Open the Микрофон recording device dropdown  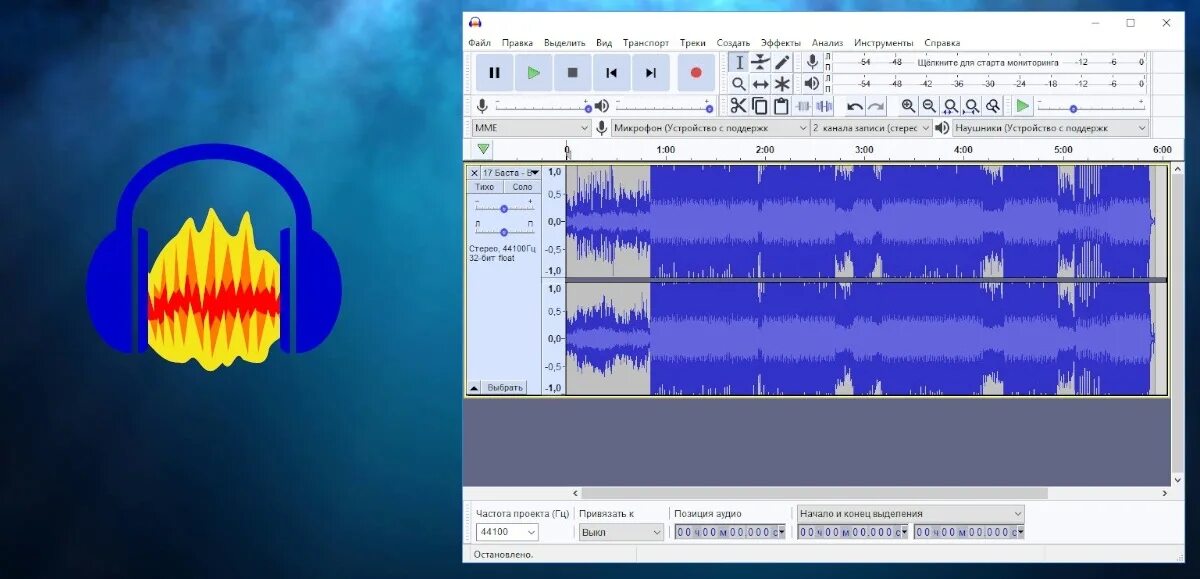tap(710, 128)
